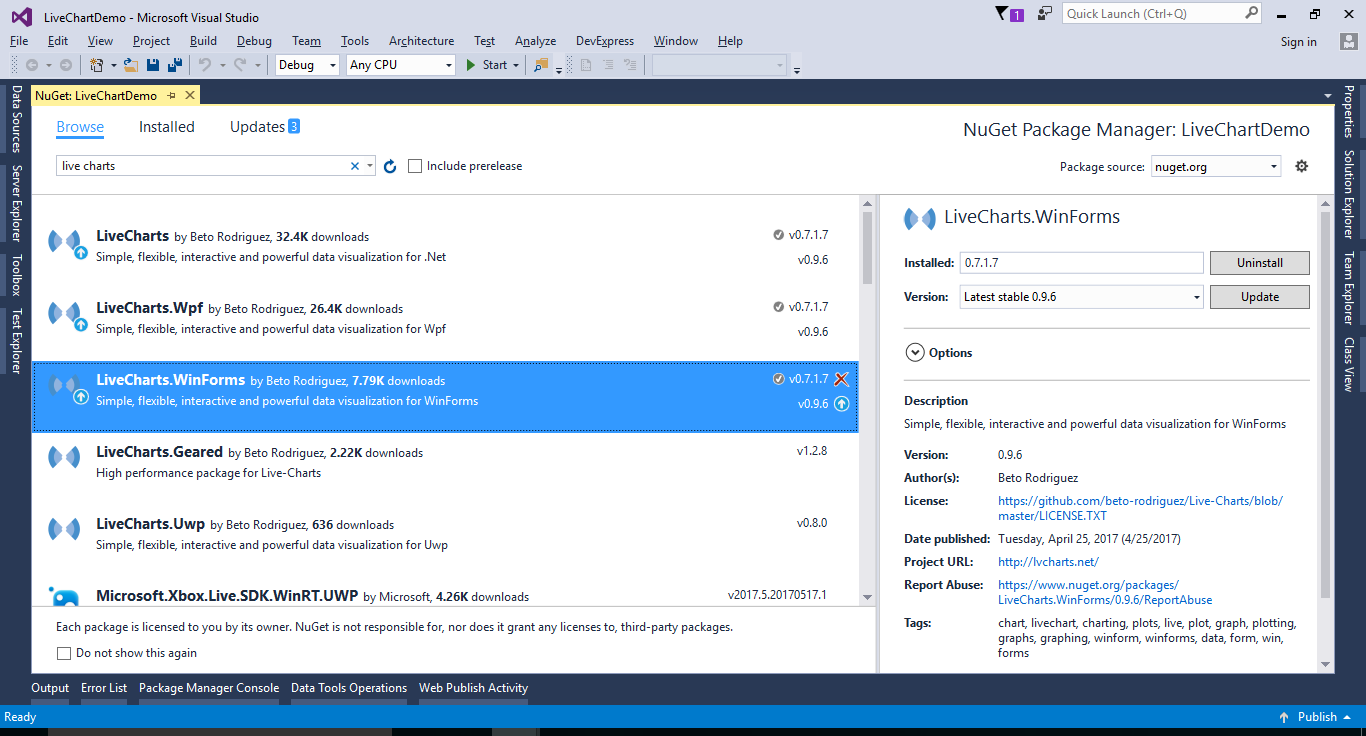Click the Navigate Backward toolbar icon

pos(32,65)
